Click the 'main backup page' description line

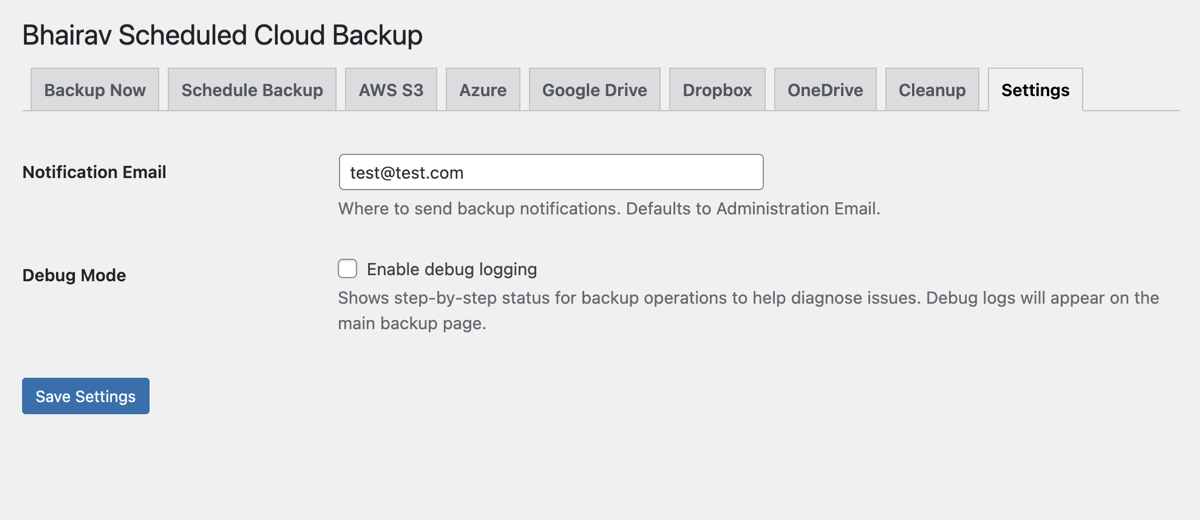412,324
